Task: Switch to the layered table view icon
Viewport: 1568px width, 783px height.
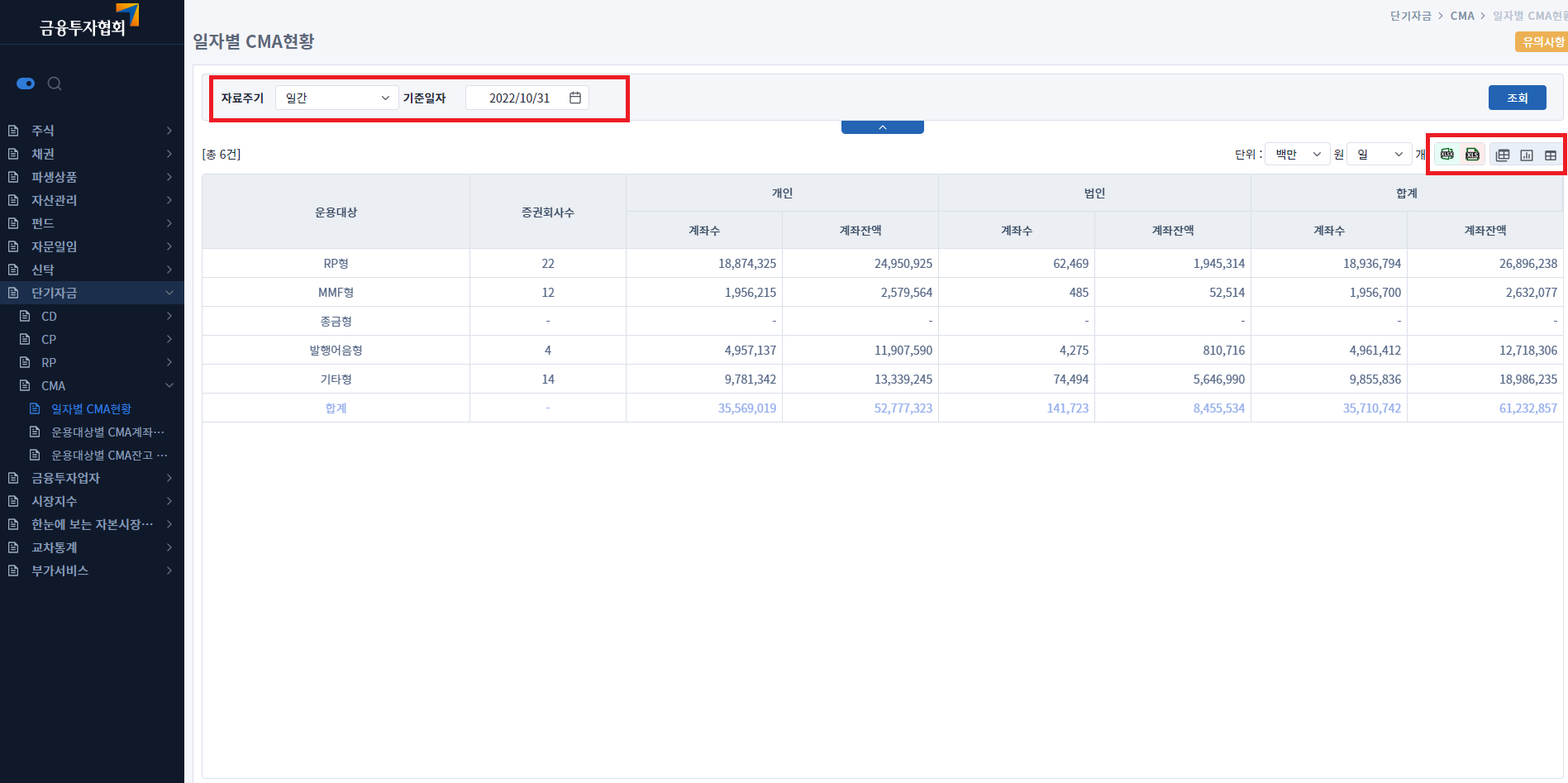Action: (x=1503, y=155)
